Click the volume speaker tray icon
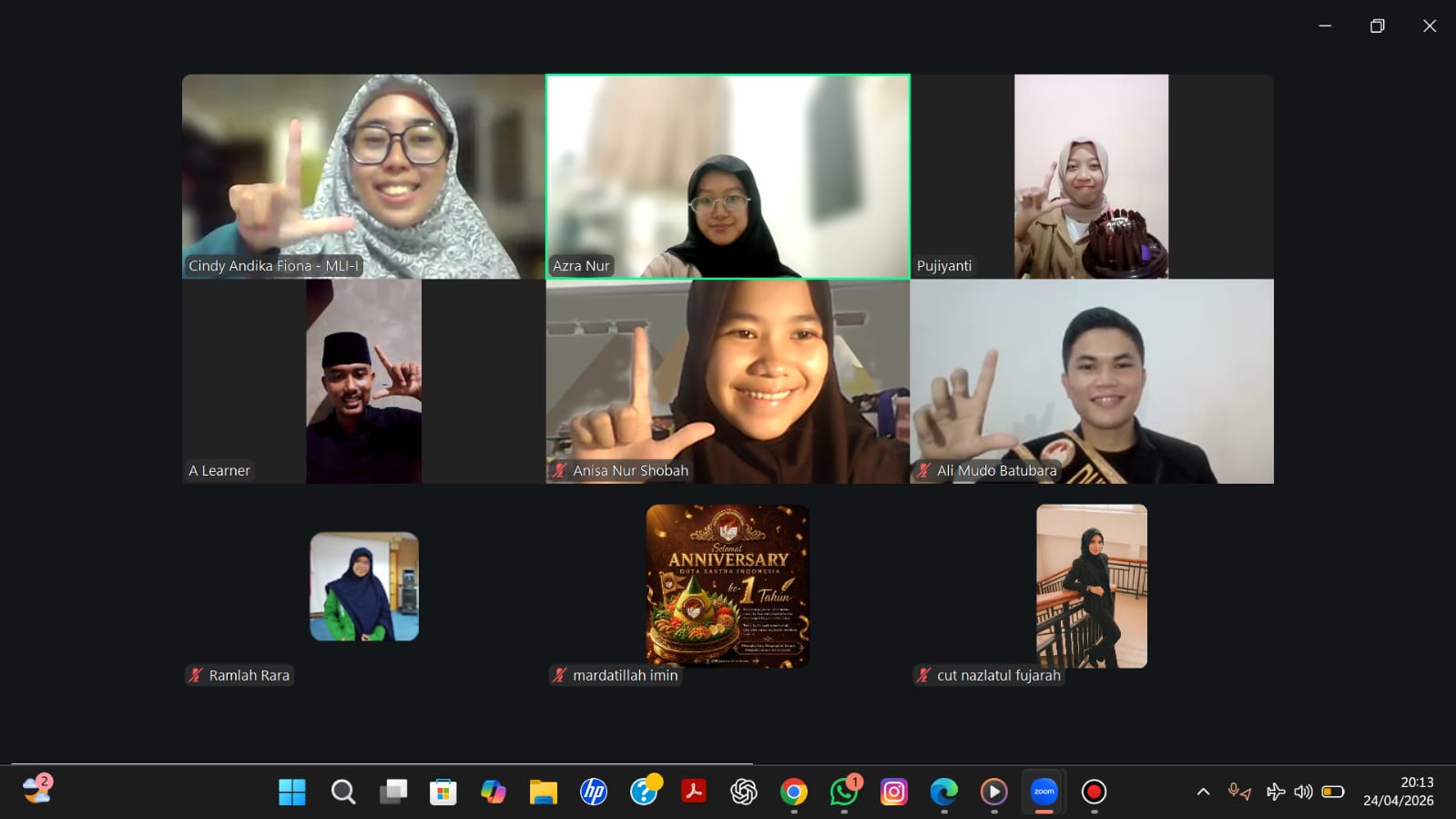The height and width of the screenshot is (819, 1456). pyautogui.click(x=1303, y=792)
